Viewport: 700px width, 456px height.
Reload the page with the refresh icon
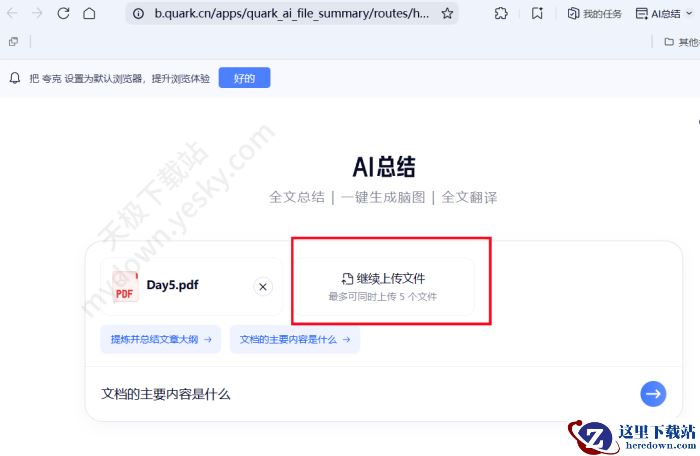[x=63, y=13]
